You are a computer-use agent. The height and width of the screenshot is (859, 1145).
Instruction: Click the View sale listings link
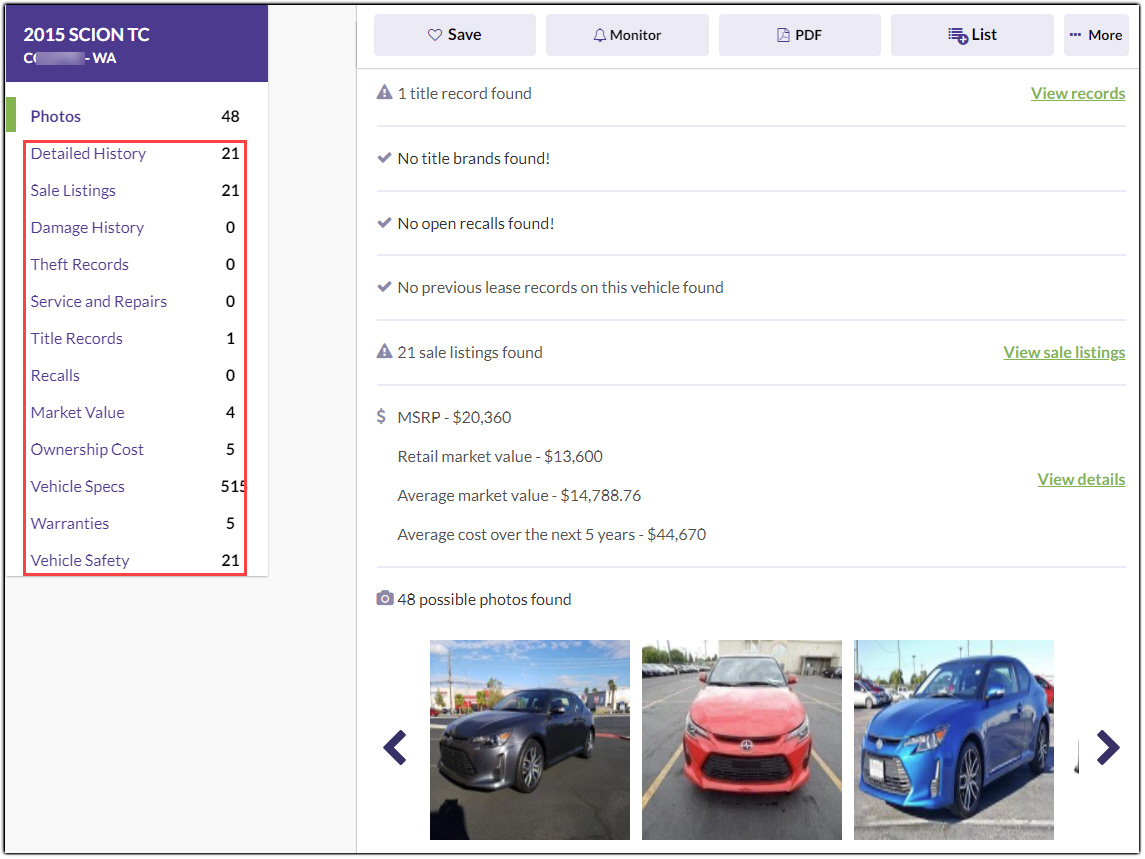click(1064, 353)
